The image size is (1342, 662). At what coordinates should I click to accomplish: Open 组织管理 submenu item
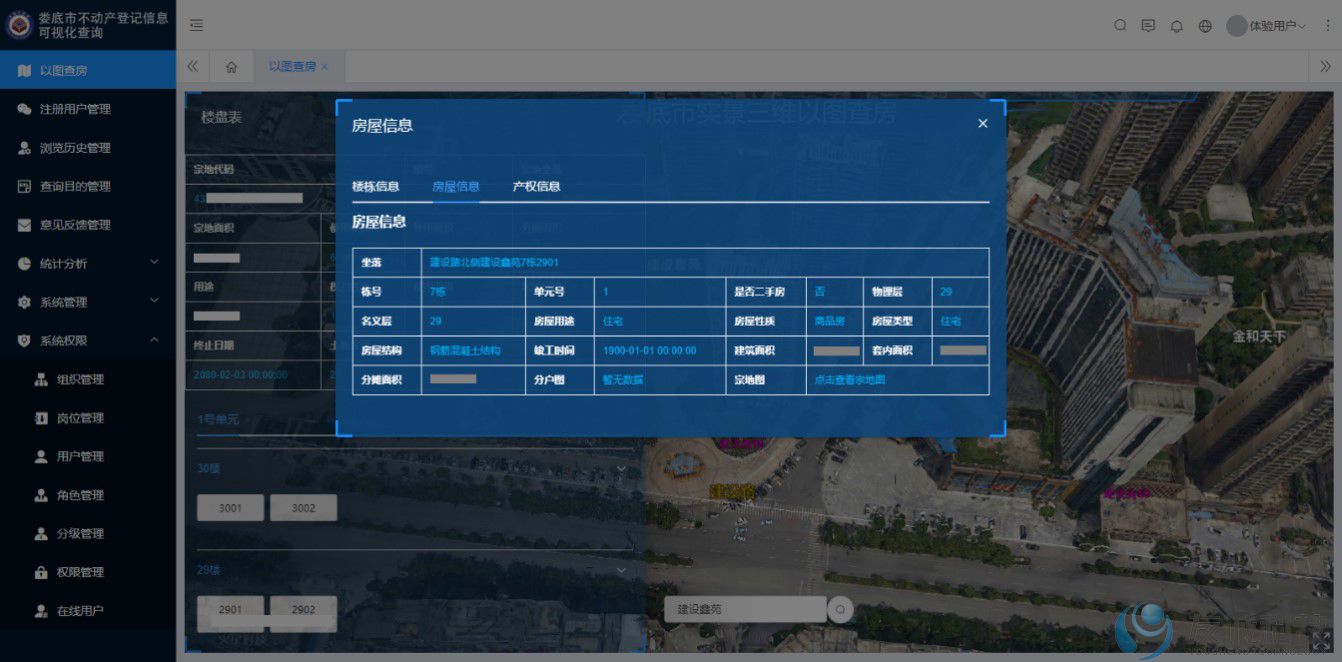pyautogui.click(x=88, y=379)
